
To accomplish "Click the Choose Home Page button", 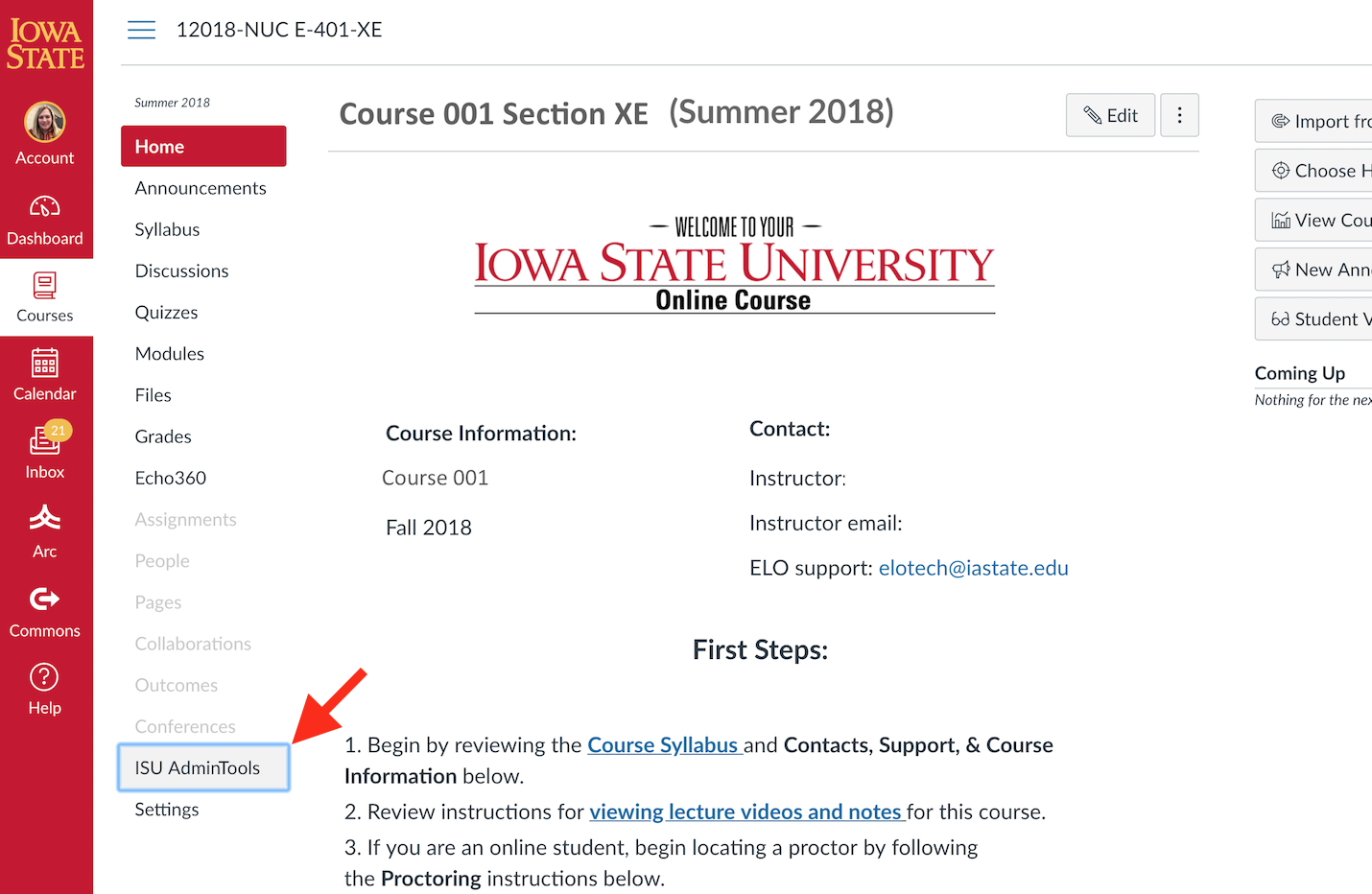I will [x=1313, y=171].
